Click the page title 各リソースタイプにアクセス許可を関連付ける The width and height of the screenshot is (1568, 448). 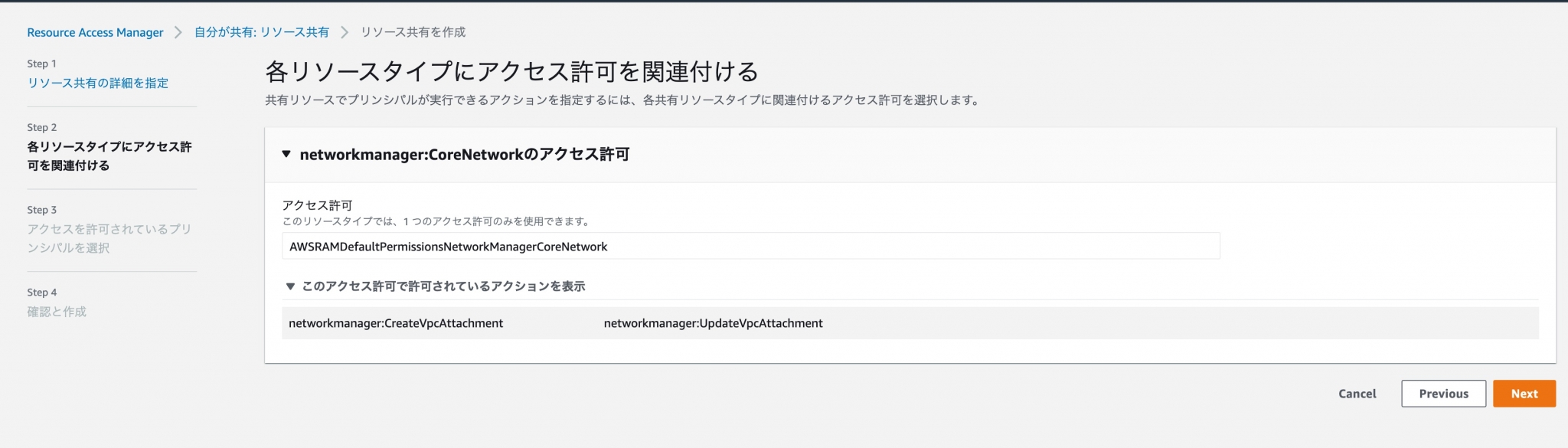point(512,71)
